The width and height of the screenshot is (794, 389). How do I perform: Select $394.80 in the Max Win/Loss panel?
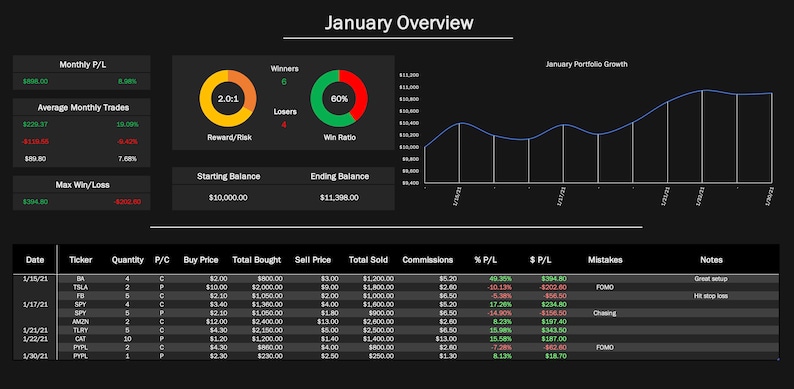(35, 202)
